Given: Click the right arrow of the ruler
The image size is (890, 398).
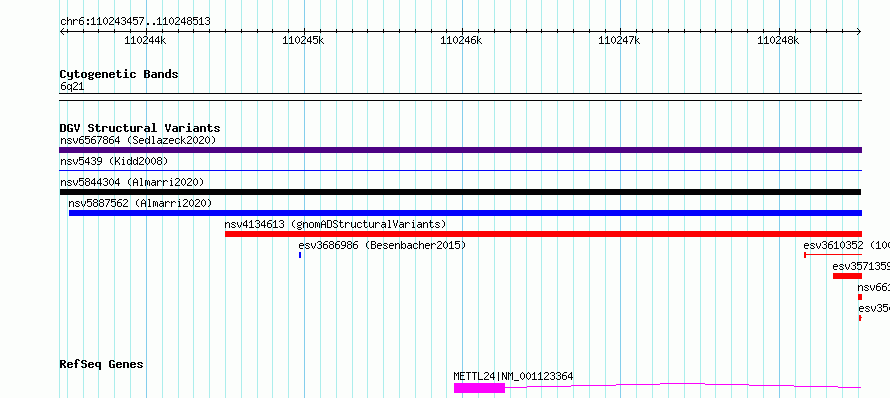Looking at the screenshot, I should [859, 32].
